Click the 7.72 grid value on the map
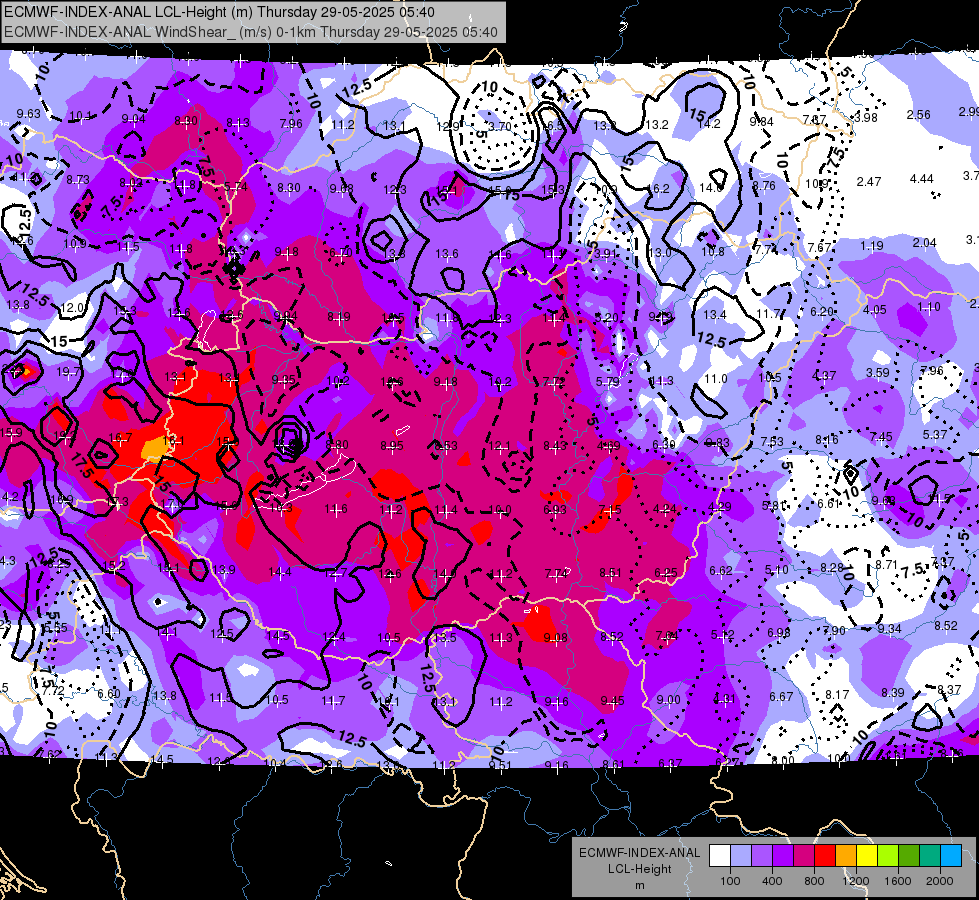 coord(53,691)
